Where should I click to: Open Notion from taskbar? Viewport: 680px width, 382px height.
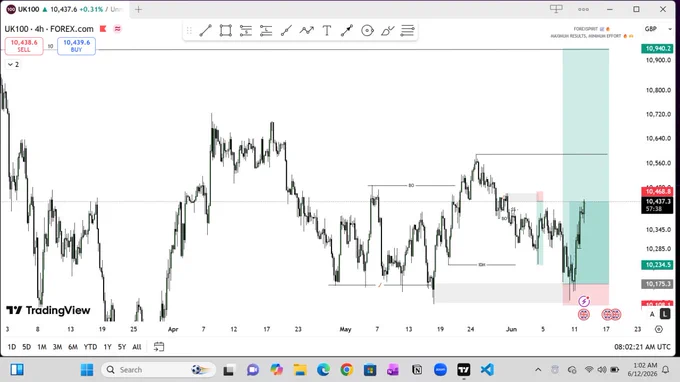(417, 370)
